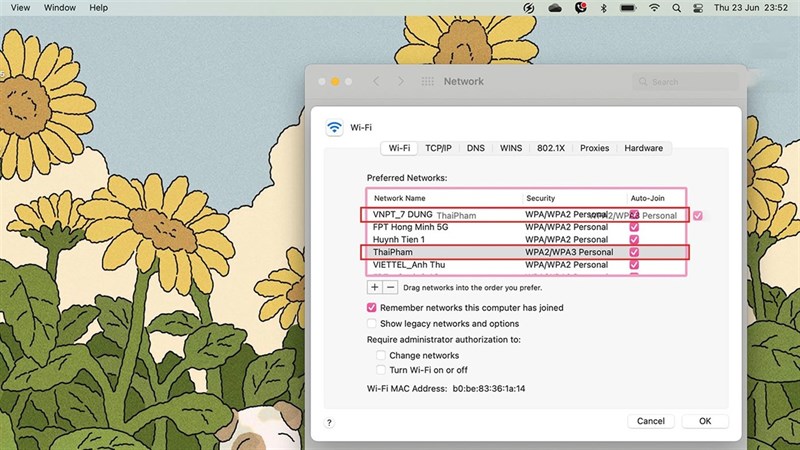Uncheck Remember networks this computer has joined
800x450 pixels.
click(372, 308)
